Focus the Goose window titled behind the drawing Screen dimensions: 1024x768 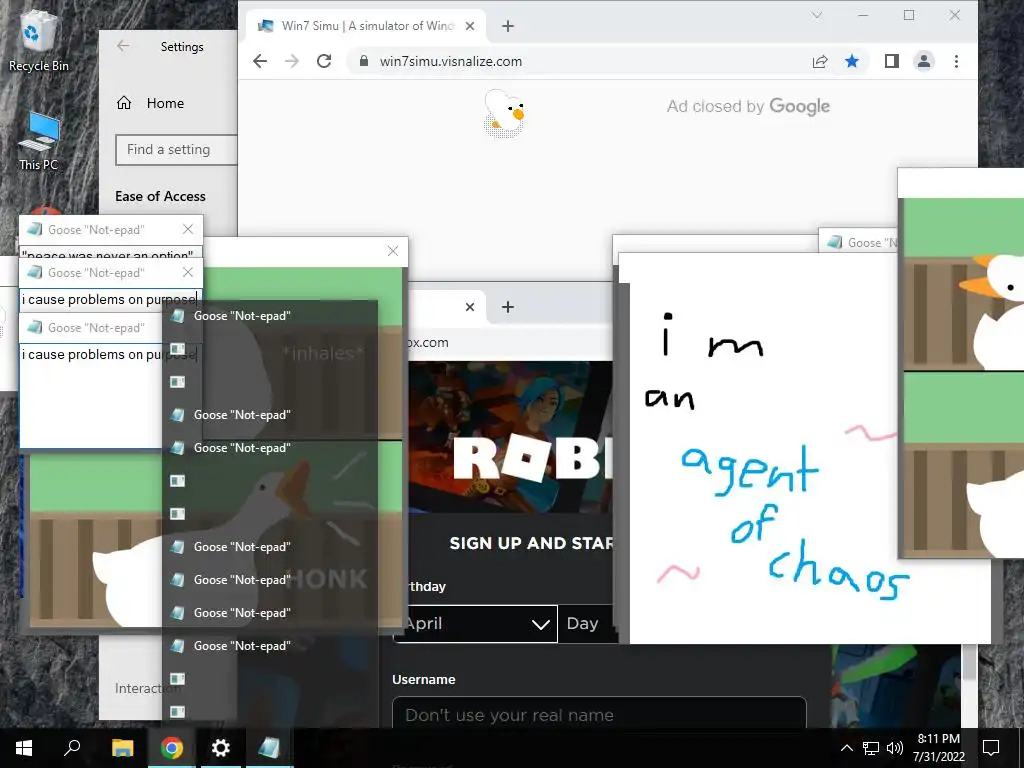click(x=858, y=242)
